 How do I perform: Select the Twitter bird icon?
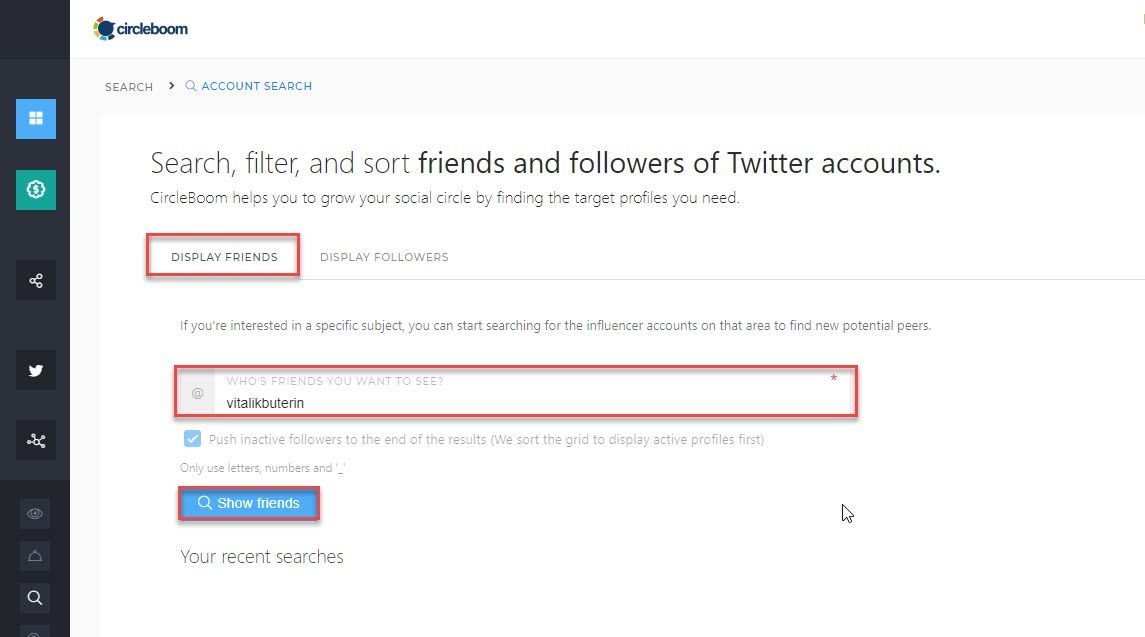[x=35, y=370]
